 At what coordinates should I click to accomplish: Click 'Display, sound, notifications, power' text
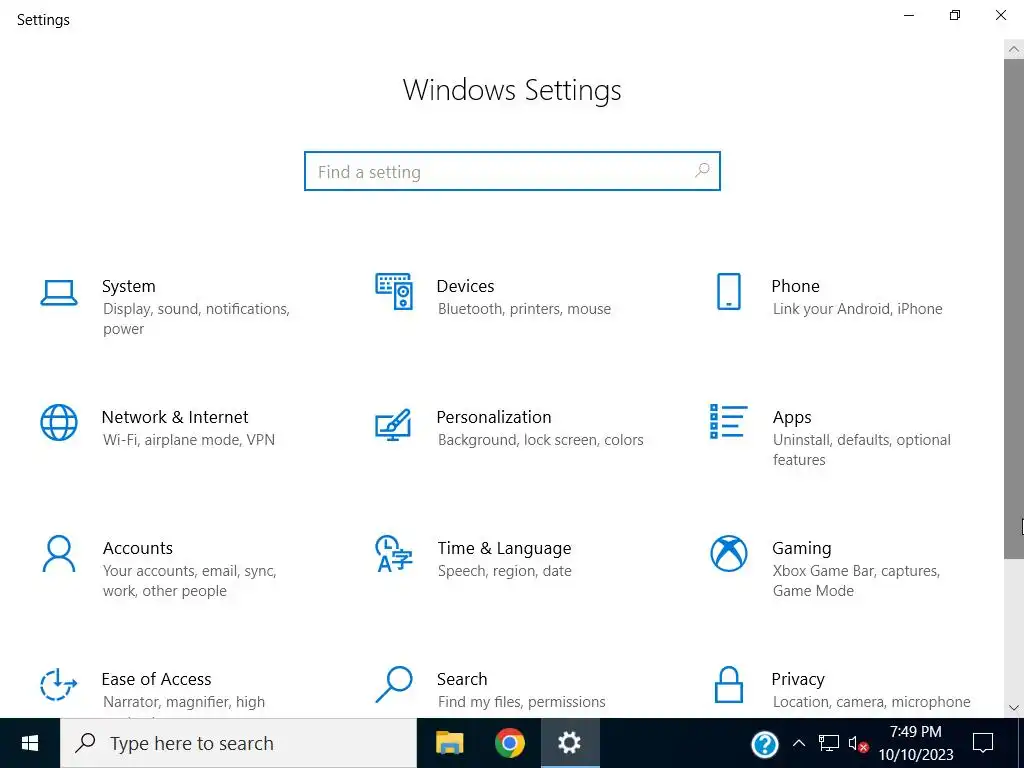[196, 319]
